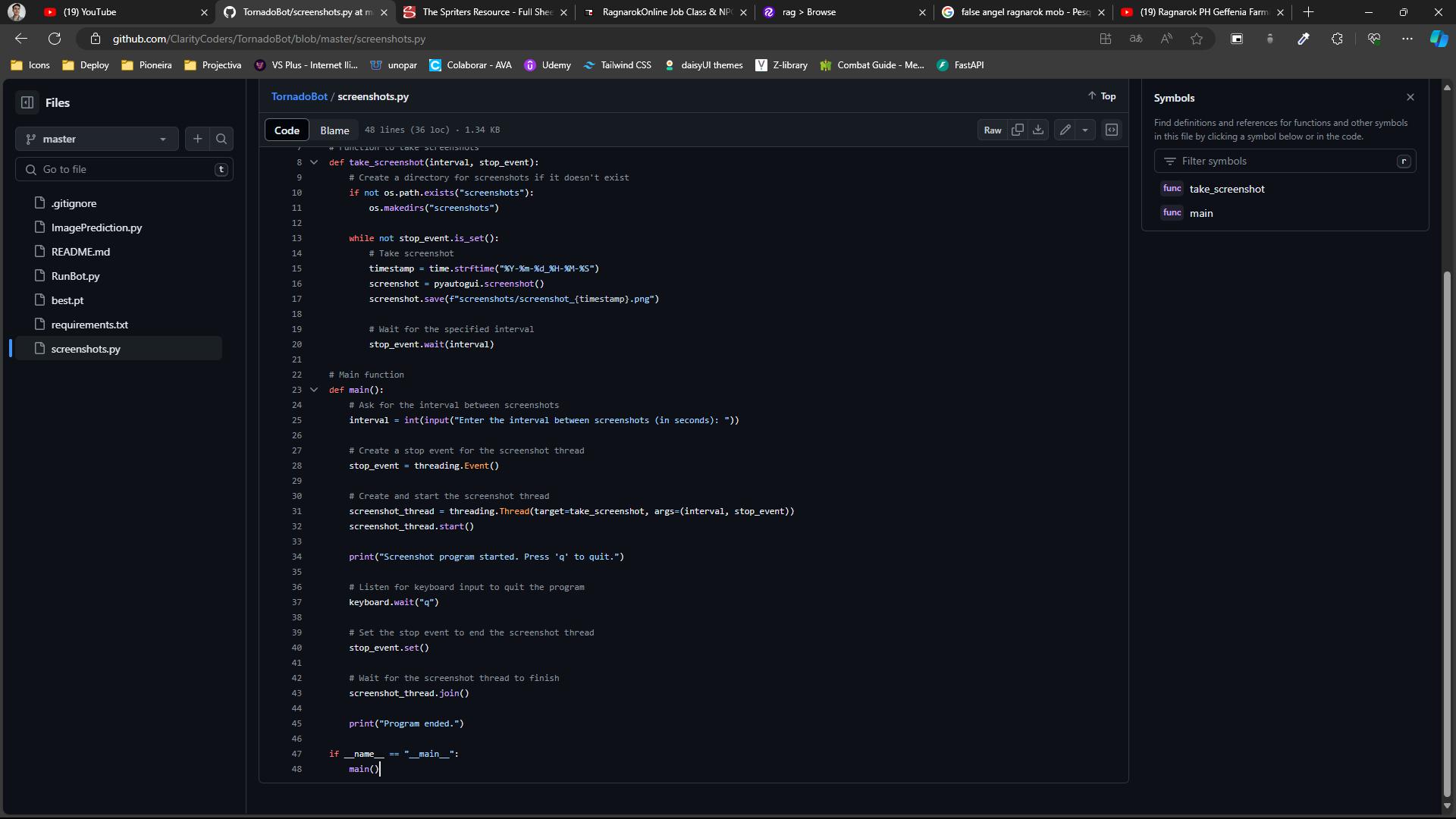This screenshot has width=1456, height=819.
Task: Open a new browser tab
Action: 1308,12
